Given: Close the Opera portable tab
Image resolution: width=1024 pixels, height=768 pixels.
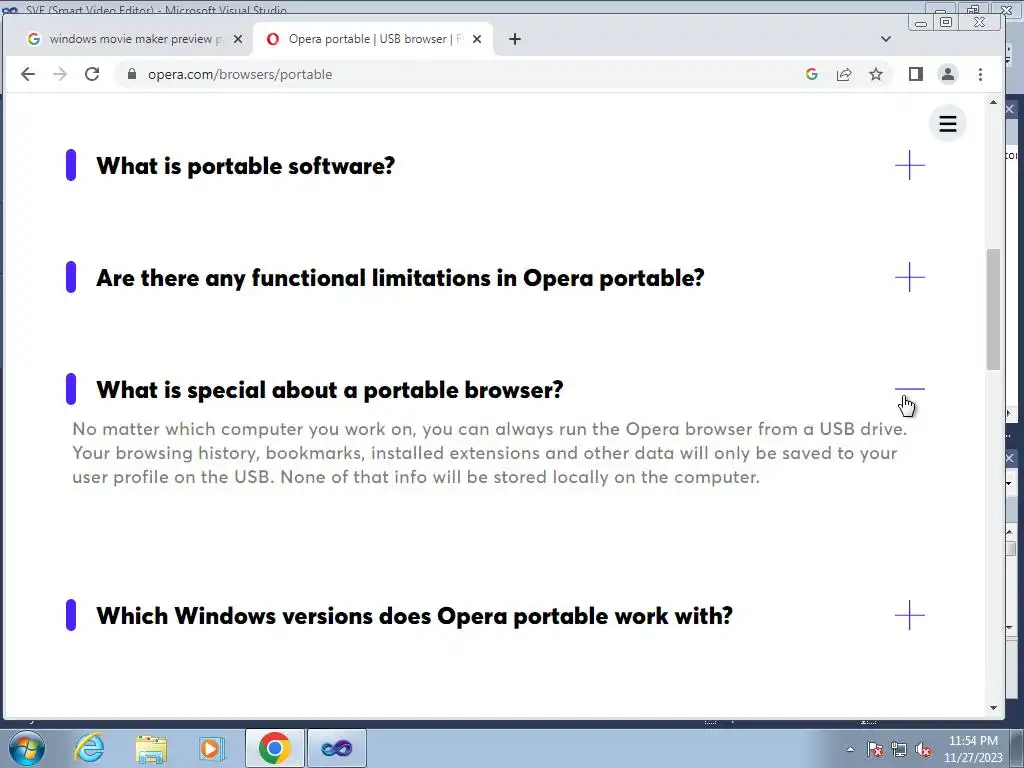Looking at the screenshot, I should (477, 39).
